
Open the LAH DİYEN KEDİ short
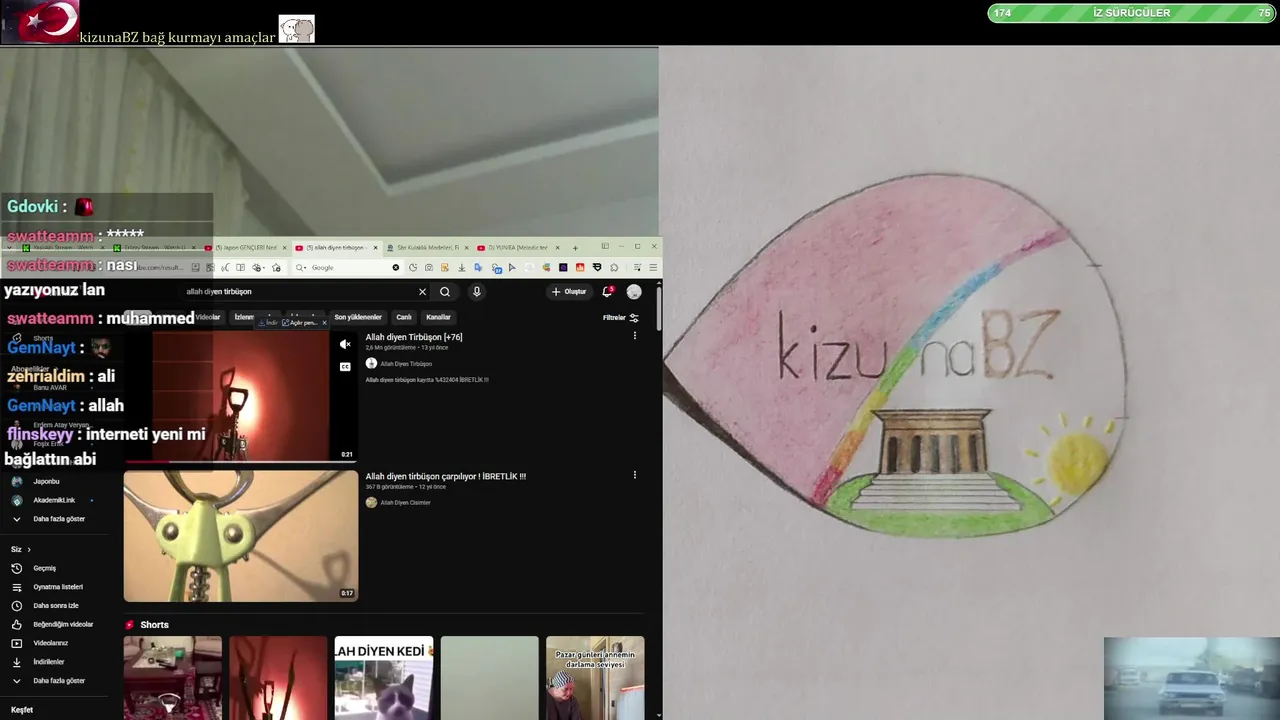coord(384,678)
